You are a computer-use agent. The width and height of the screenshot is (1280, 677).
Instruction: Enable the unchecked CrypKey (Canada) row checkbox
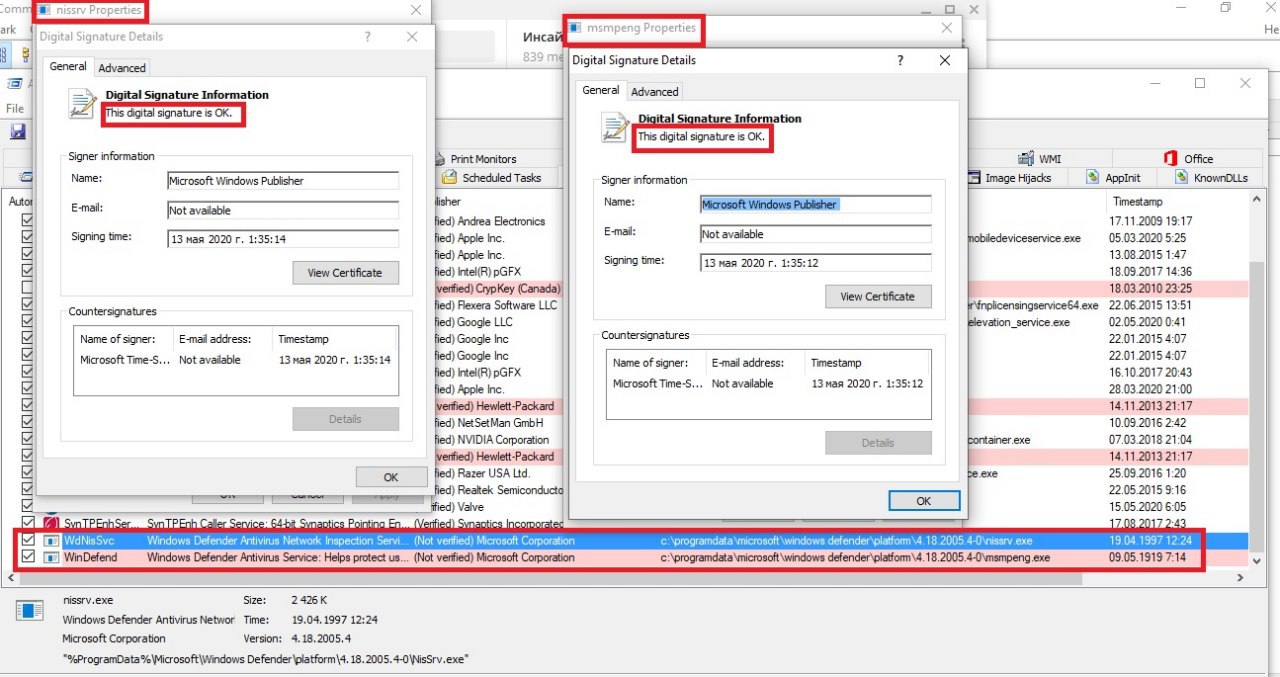[x=27, y=288]
